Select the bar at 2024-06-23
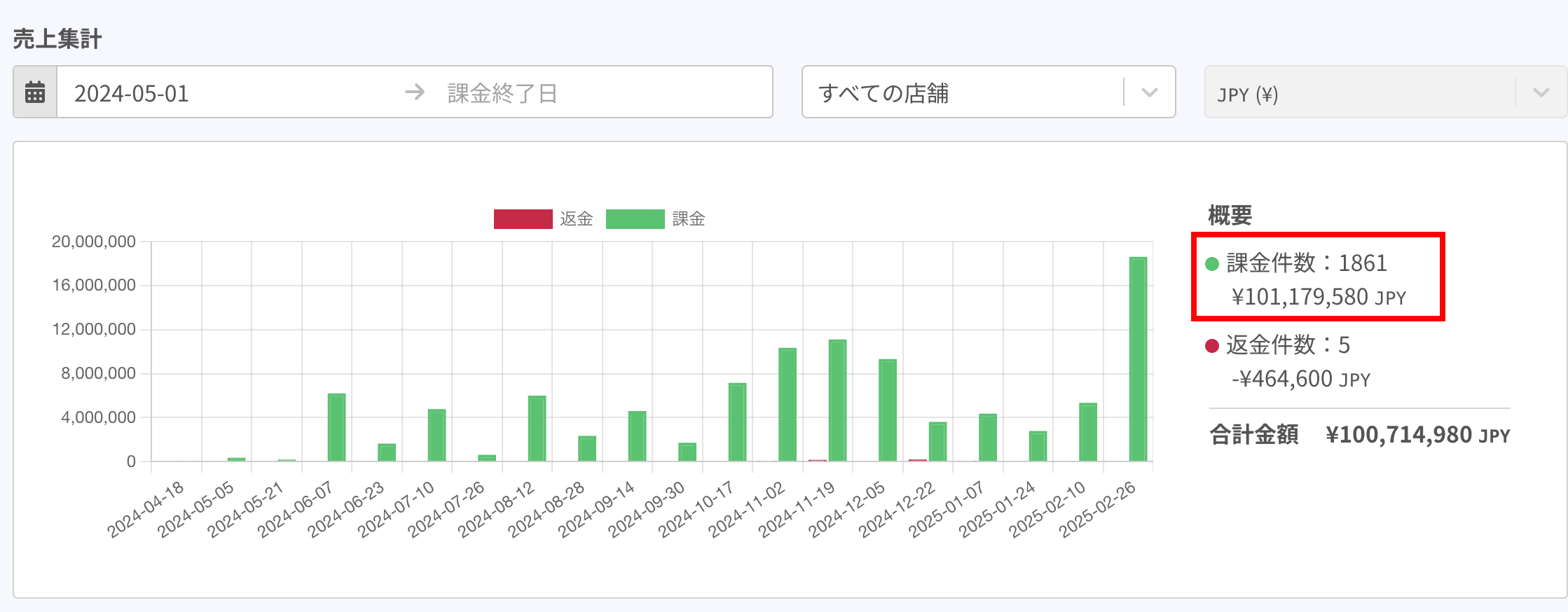The height and width of the screenshot is (612, 1568). click(x=387, y=452)
